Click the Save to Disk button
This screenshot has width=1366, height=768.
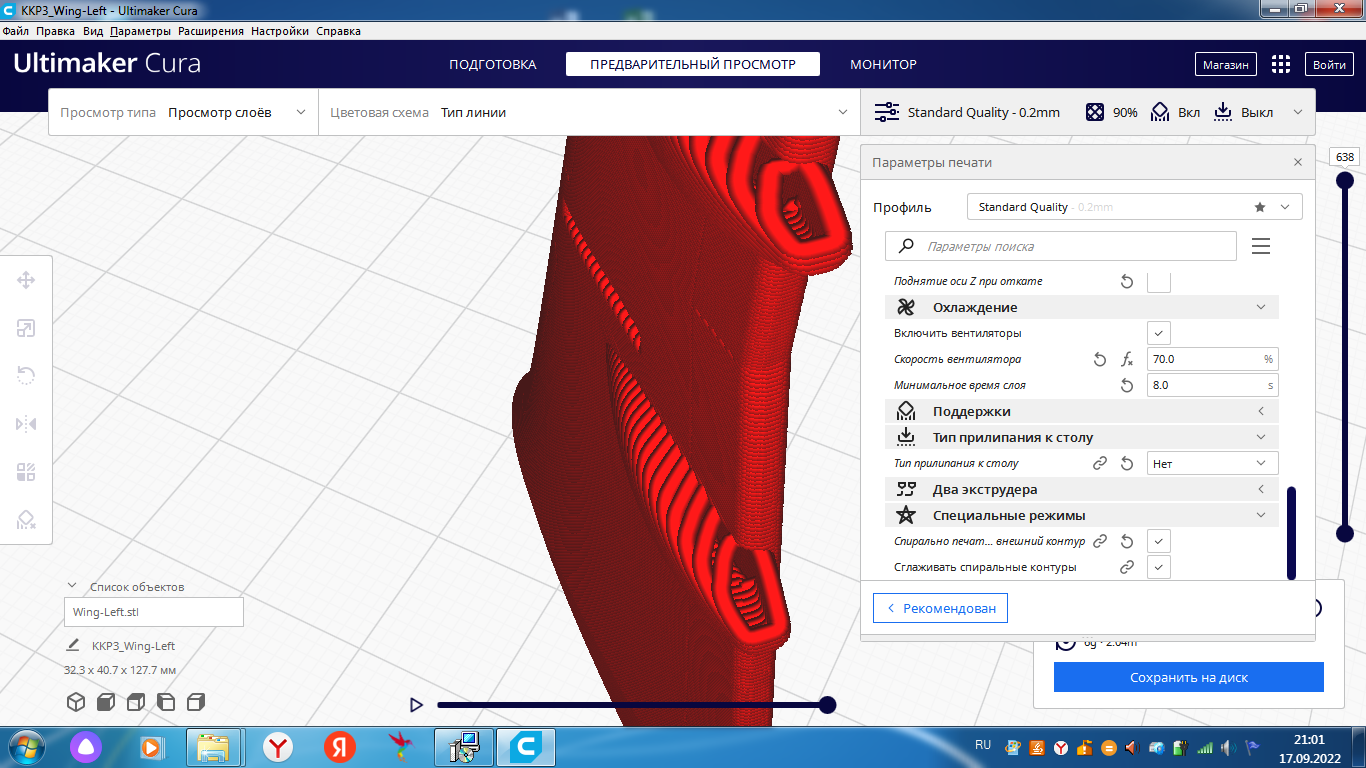pos(1188,677)
